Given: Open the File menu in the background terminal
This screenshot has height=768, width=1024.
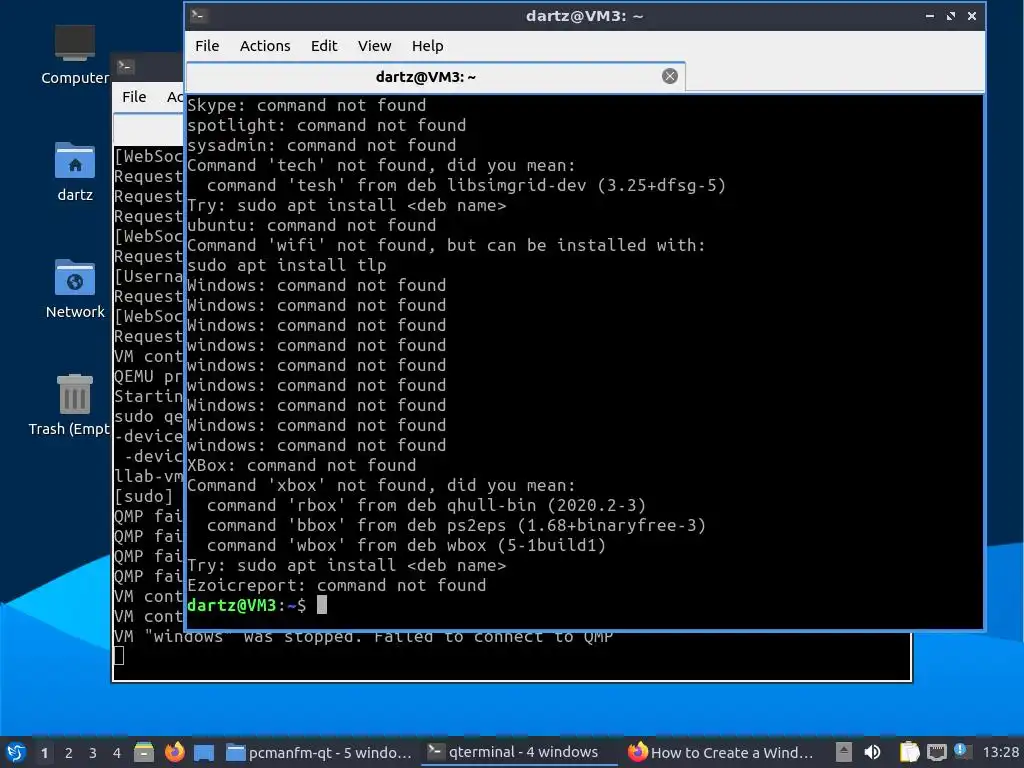Looking at the screenshot, I should coord(134,97).
